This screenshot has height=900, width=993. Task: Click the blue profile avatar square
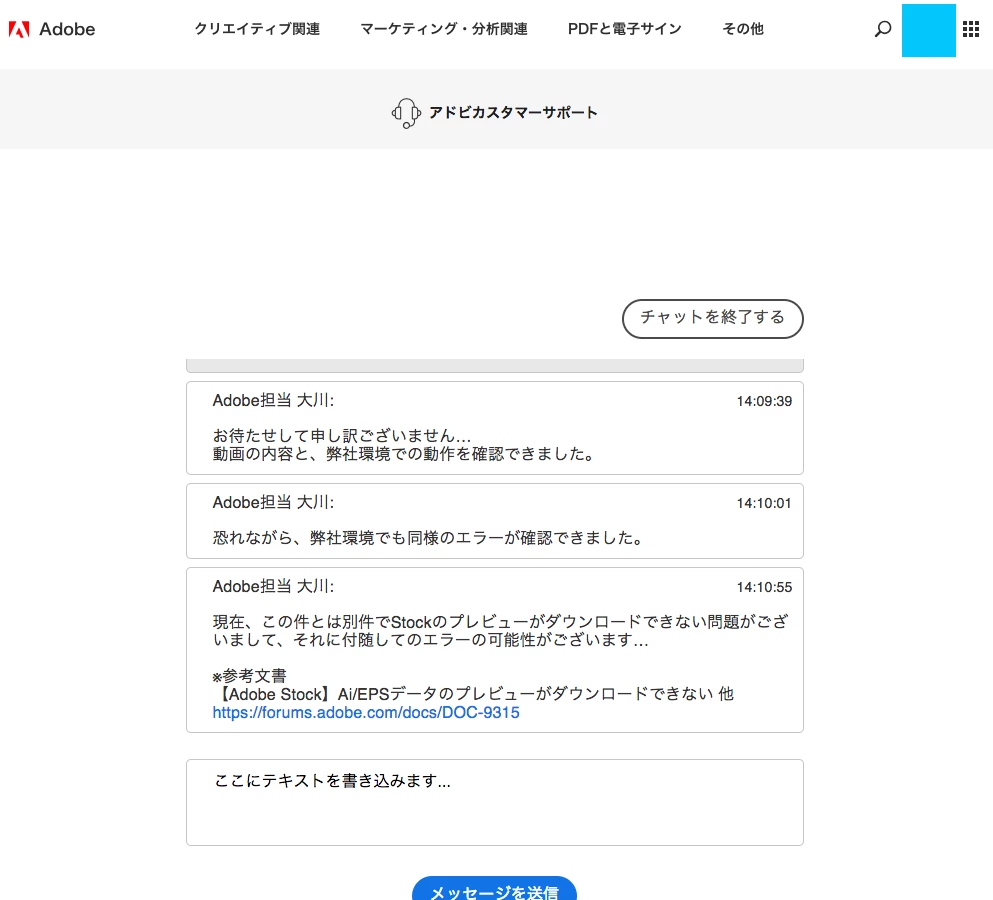point(928,30)
